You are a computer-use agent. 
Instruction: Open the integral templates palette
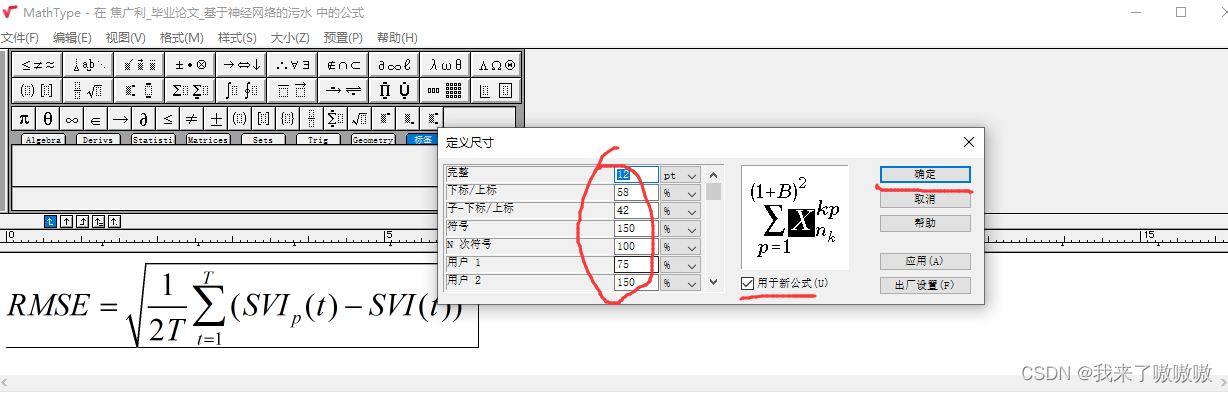(x=241, y=90)
